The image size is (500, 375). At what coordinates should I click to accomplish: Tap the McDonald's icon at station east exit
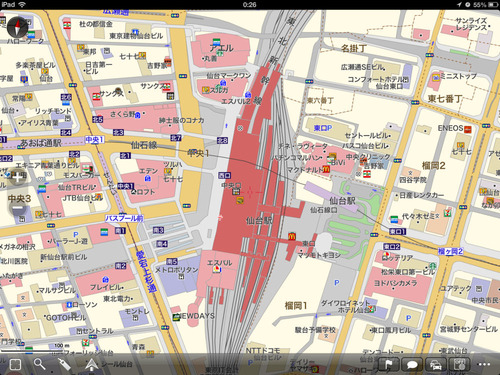click(292, 236)
